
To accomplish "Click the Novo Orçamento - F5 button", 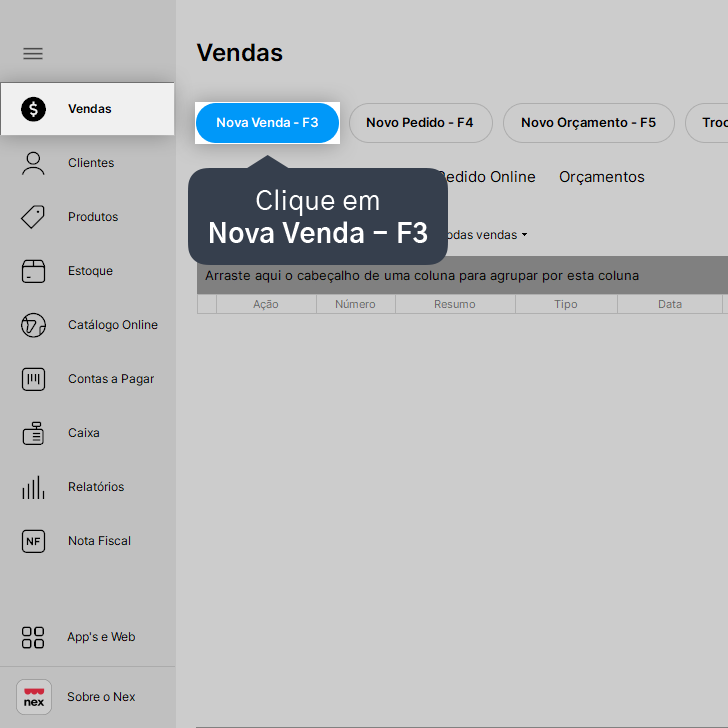I will [x=589, y=123].
